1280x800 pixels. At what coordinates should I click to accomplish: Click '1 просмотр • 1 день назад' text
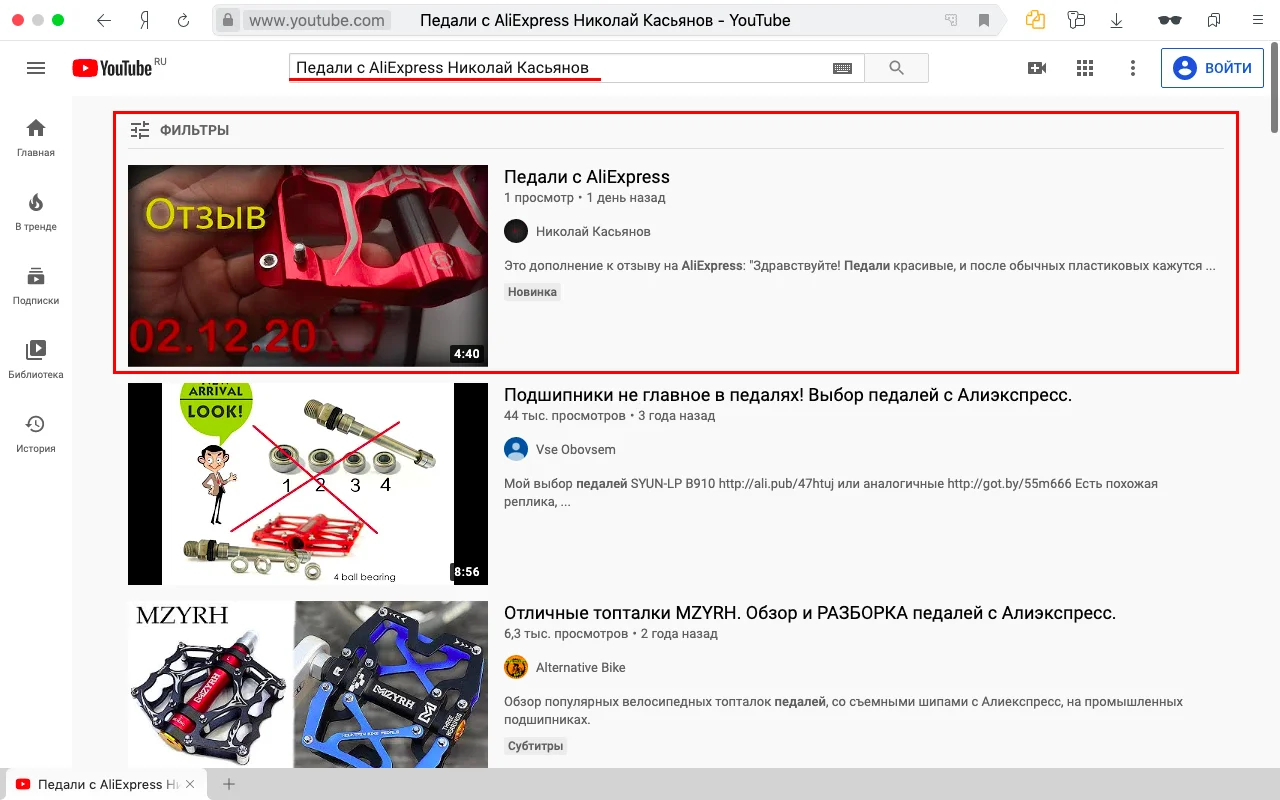coord(585,198)
